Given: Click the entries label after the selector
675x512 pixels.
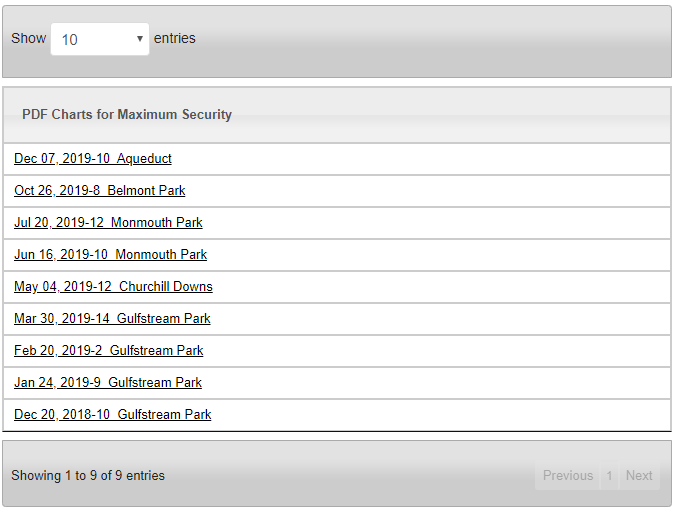Looking at the screenshot, I should pyautogui.click(x=175, y=39).
